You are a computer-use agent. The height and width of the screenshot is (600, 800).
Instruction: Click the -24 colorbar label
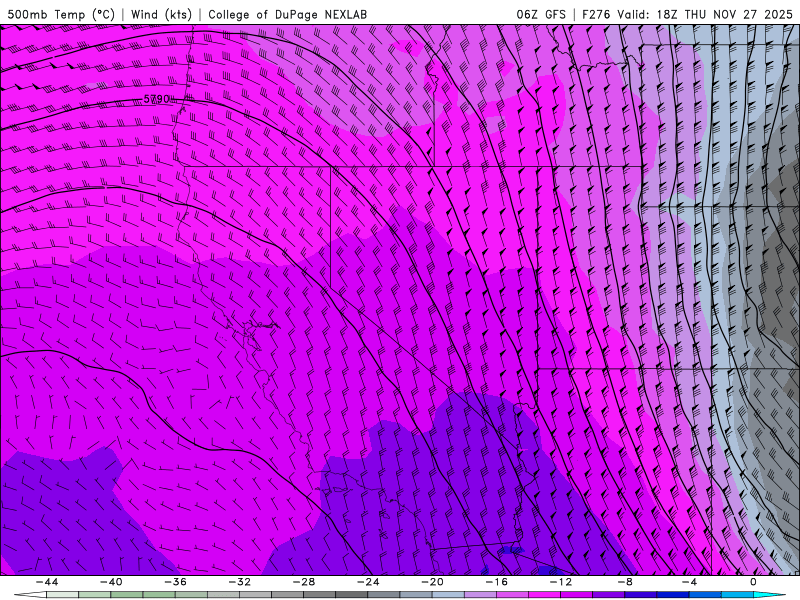[x=368, y=582]
